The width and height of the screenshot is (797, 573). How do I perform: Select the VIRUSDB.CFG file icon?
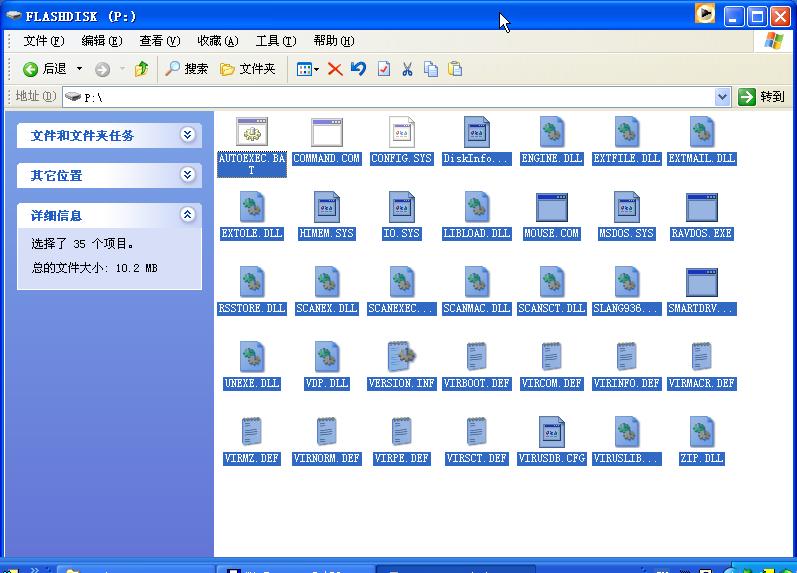click(x=551, y=431)
